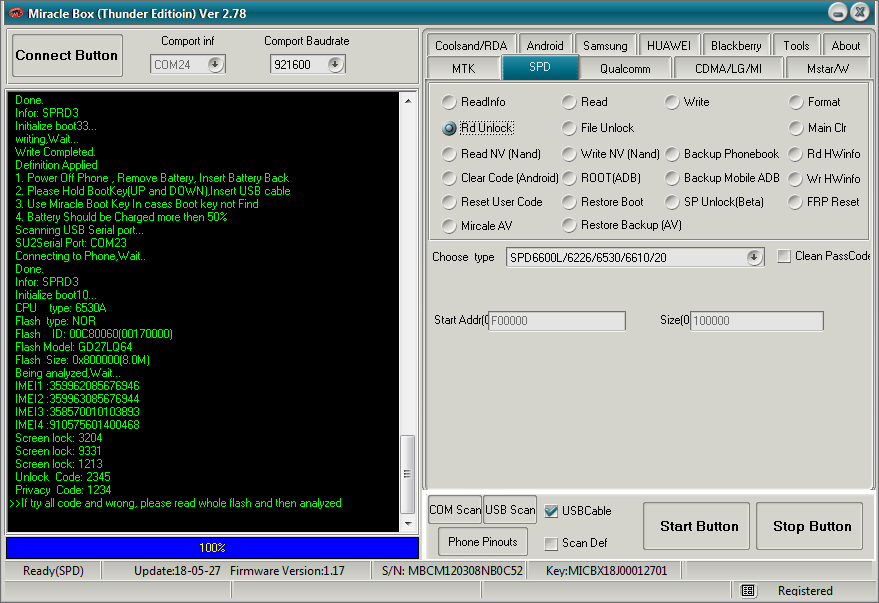Enable the Scan Def checkbox
This screenshot has height=603, width=879.
click(x=551, y=543)
